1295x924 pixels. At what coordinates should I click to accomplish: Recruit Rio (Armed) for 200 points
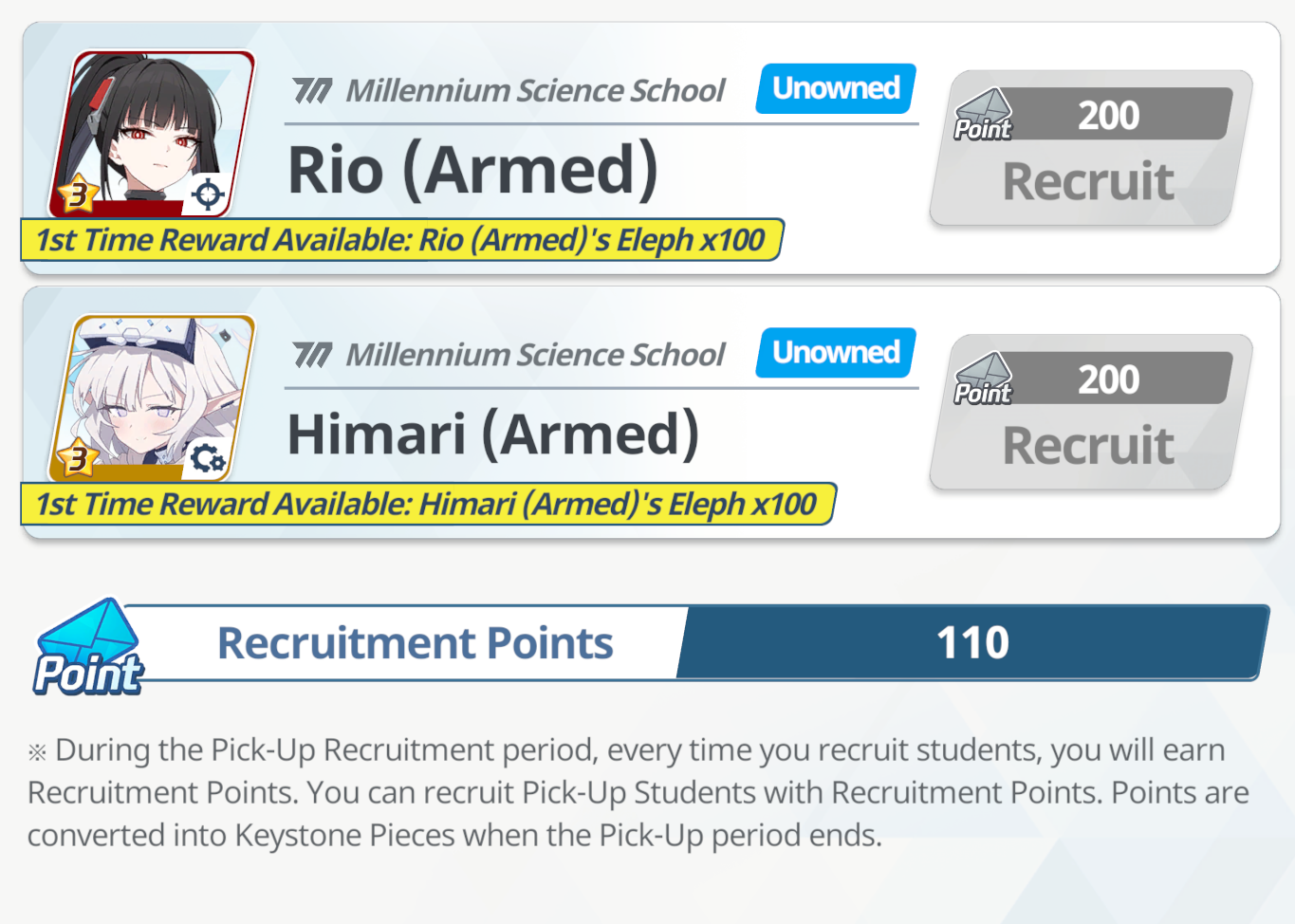point(1091,148)
